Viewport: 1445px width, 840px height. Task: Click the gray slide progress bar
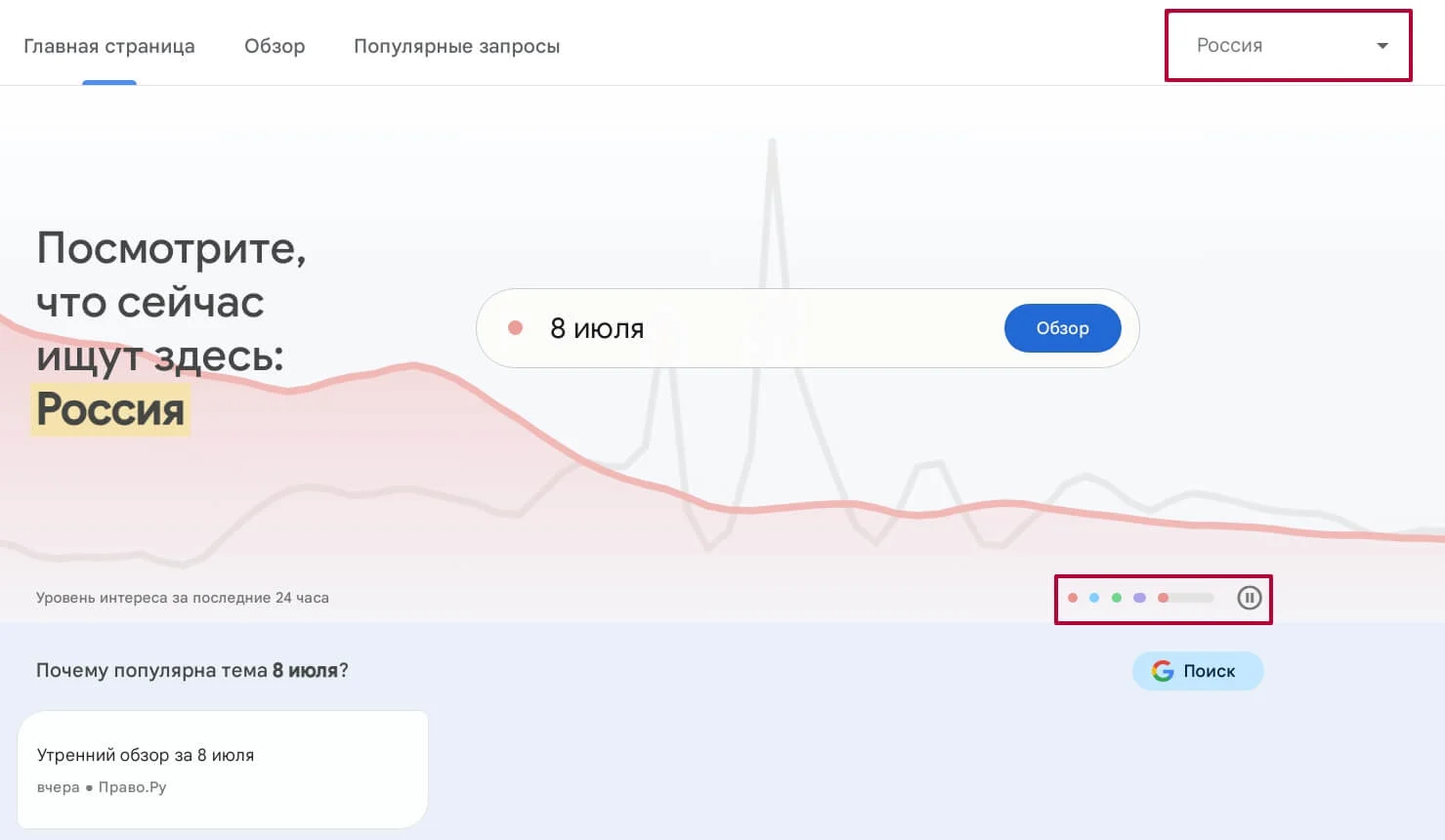[1194, 598]
